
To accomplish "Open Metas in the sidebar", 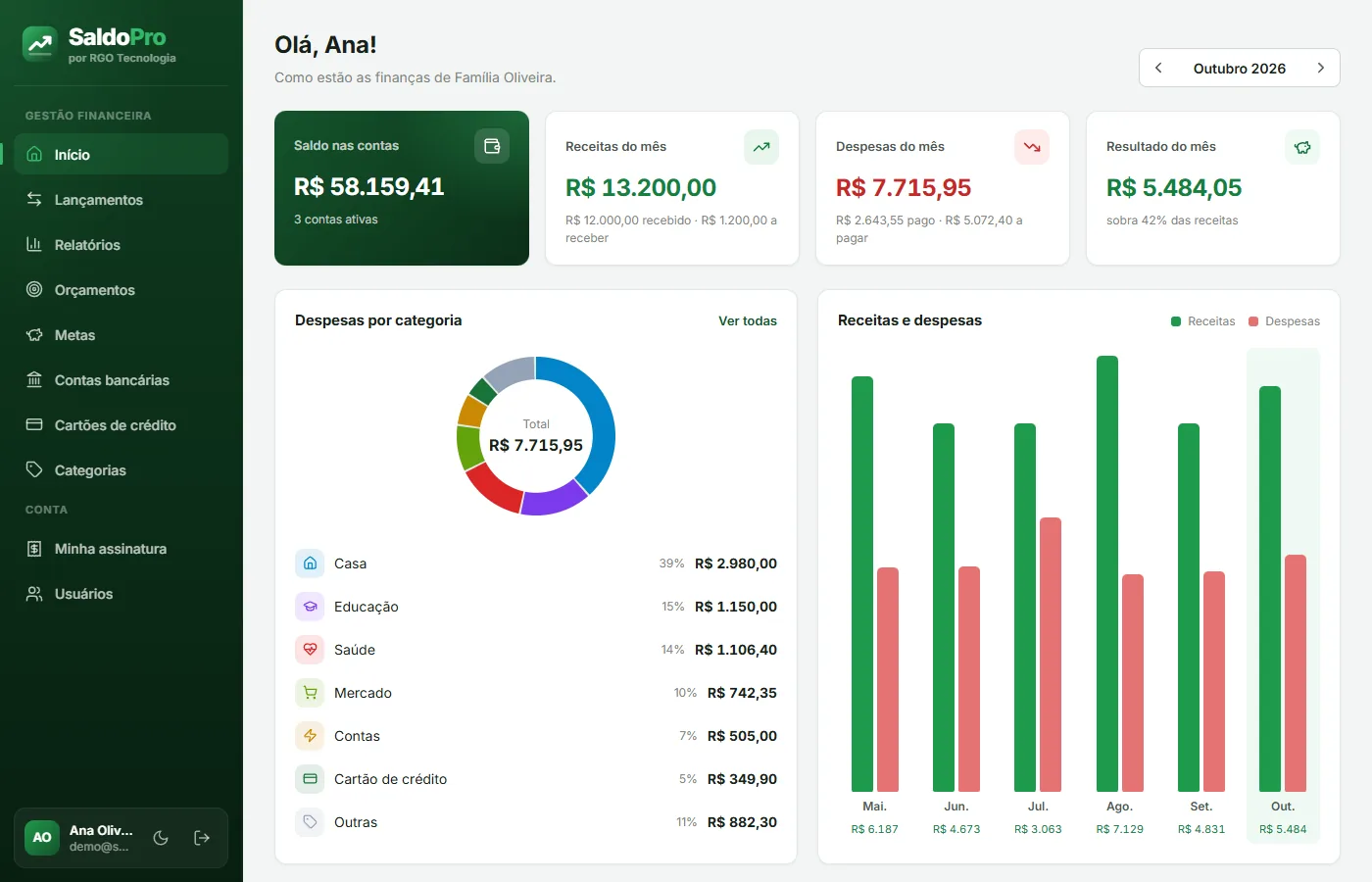I will point(121,334).
